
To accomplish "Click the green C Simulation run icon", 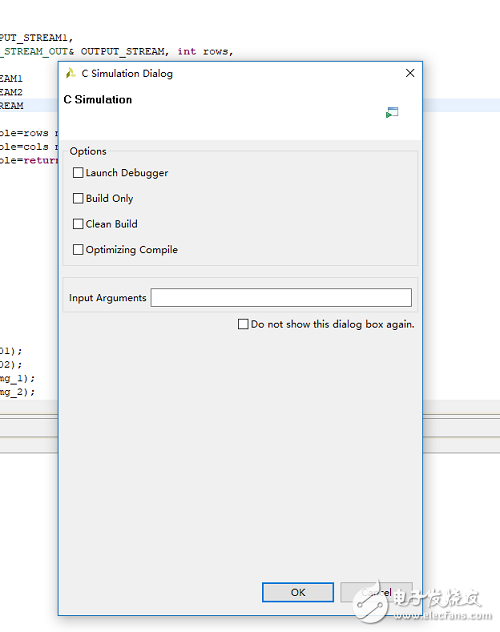I will [x=392, y=112].
